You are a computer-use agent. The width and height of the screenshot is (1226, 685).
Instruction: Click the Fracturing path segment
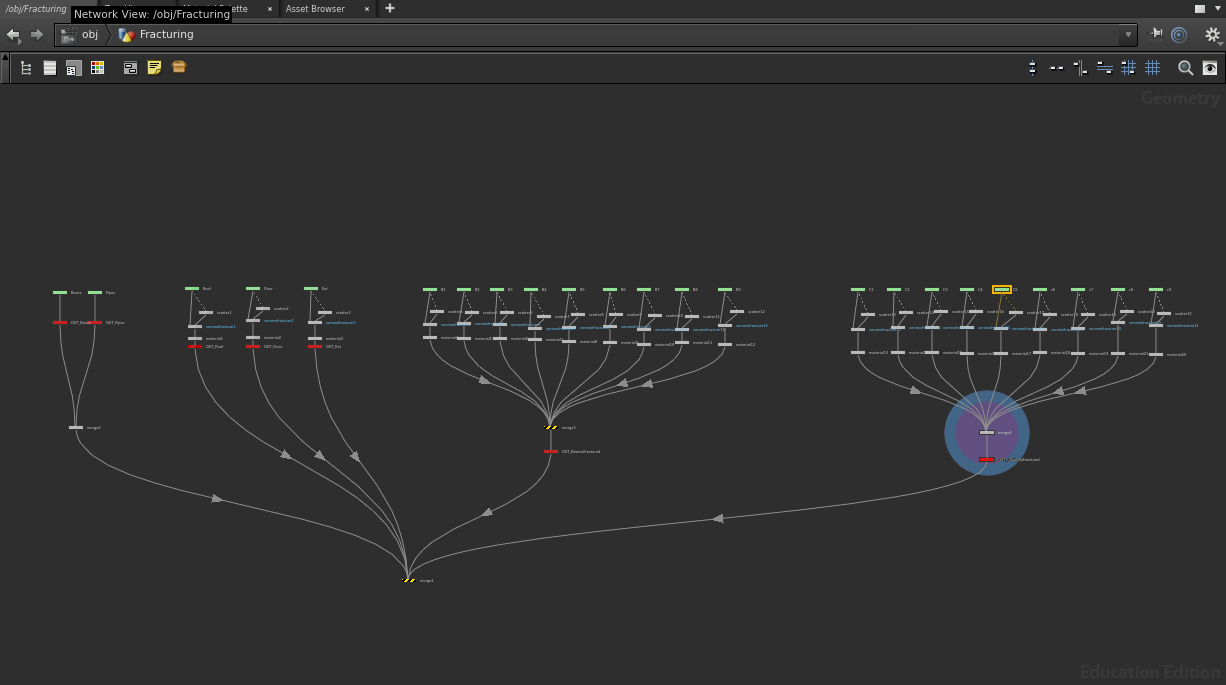pyautogui.click(x=157, y=34)
